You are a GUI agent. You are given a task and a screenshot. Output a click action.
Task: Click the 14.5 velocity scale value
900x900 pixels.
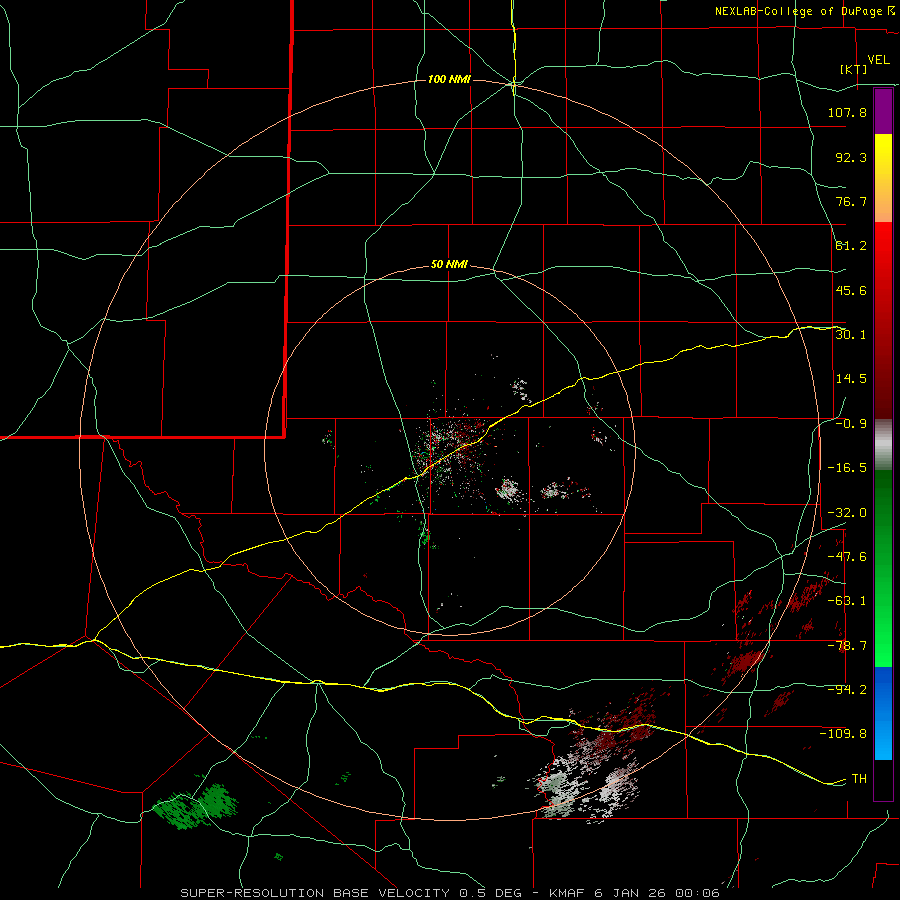pyautogui.click(x=851, y=379)
